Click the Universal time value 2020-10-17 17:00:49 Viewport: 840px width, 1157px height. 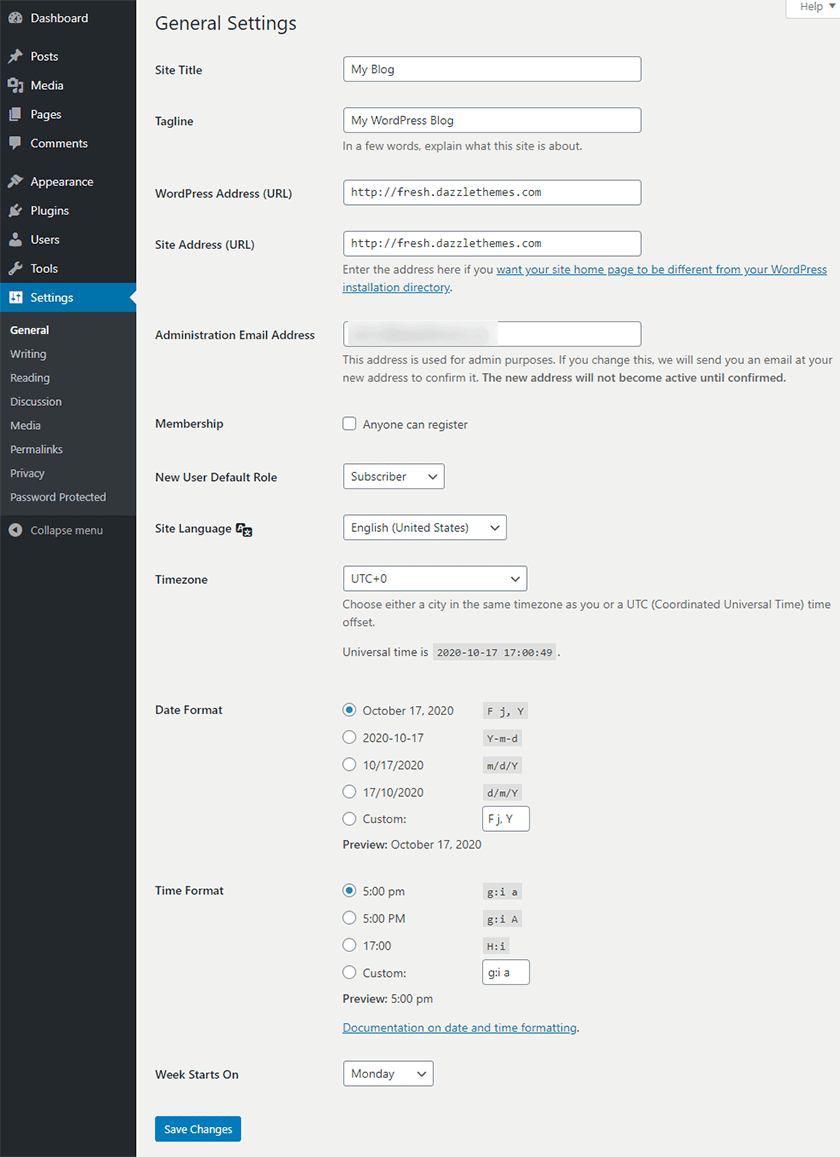(495, 652)
